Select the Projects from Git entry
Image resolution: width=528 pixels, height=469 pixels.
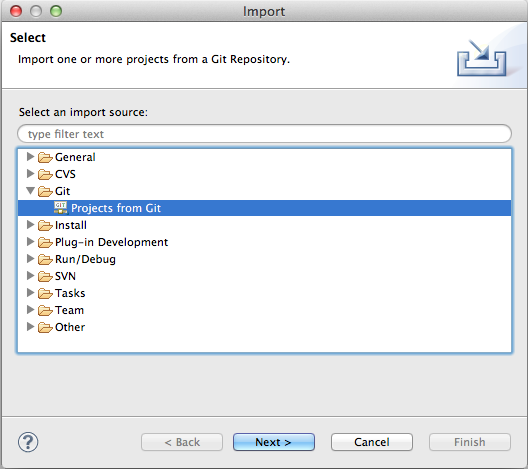[264, 208]
